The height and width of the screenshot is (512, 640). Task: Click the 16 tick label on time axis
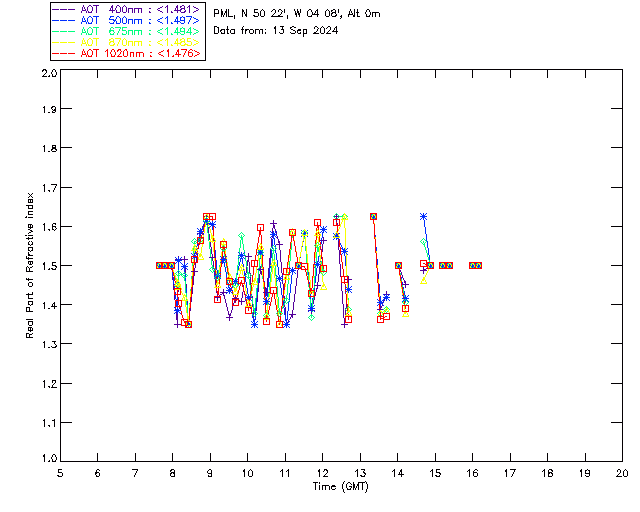tap(472, 473)
